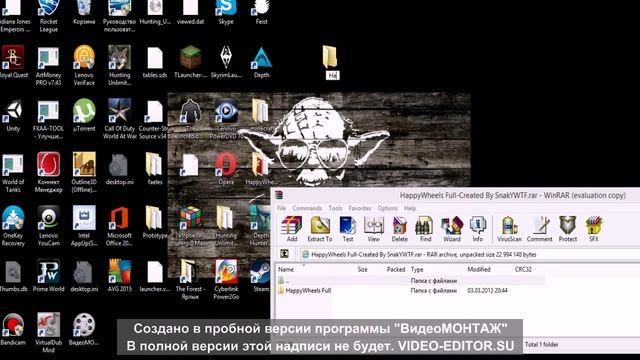Select the Prototype folder on desktop
Screen dimensions: 640x360
(155, 222)
